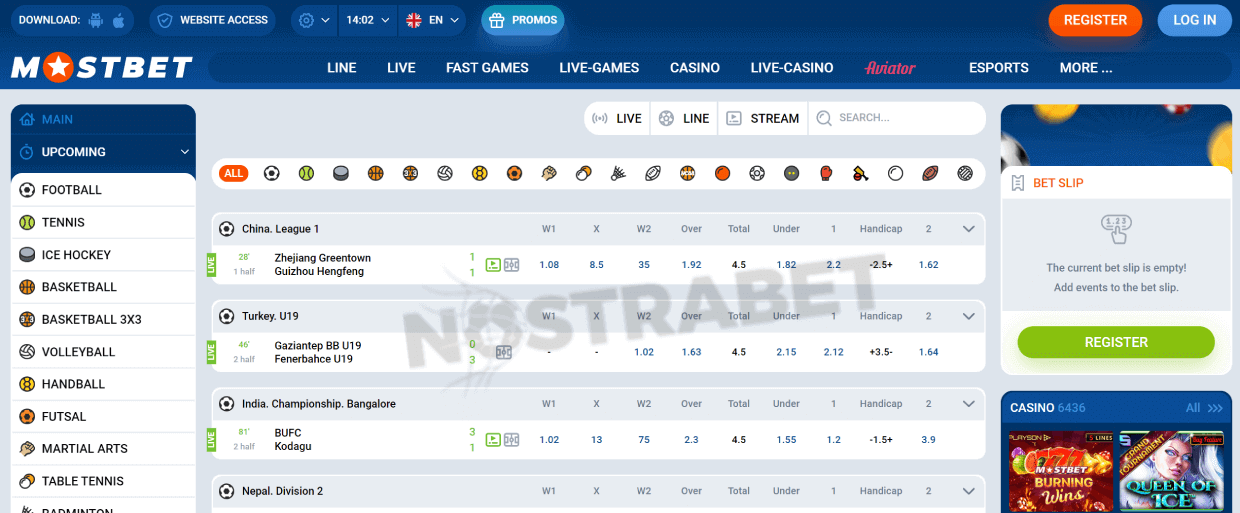This screenshot has height=513, width=1240.
Task: Open live stream for BUFC vs Kodagu
Action: click(493, 439)
